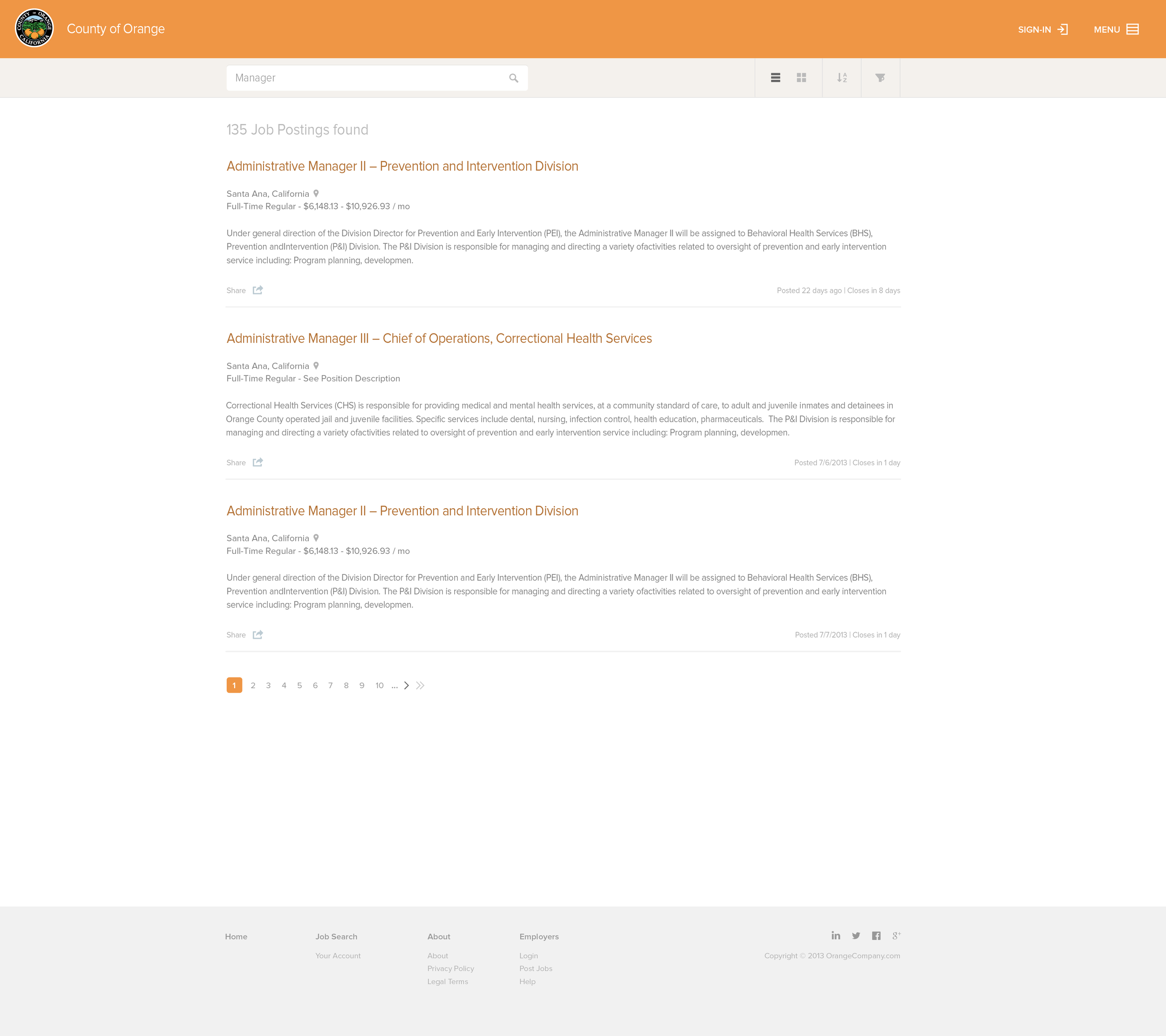This screenshot has height=1036, width=1166.
Task: Go to next page arrow
Action: [406, 685]
